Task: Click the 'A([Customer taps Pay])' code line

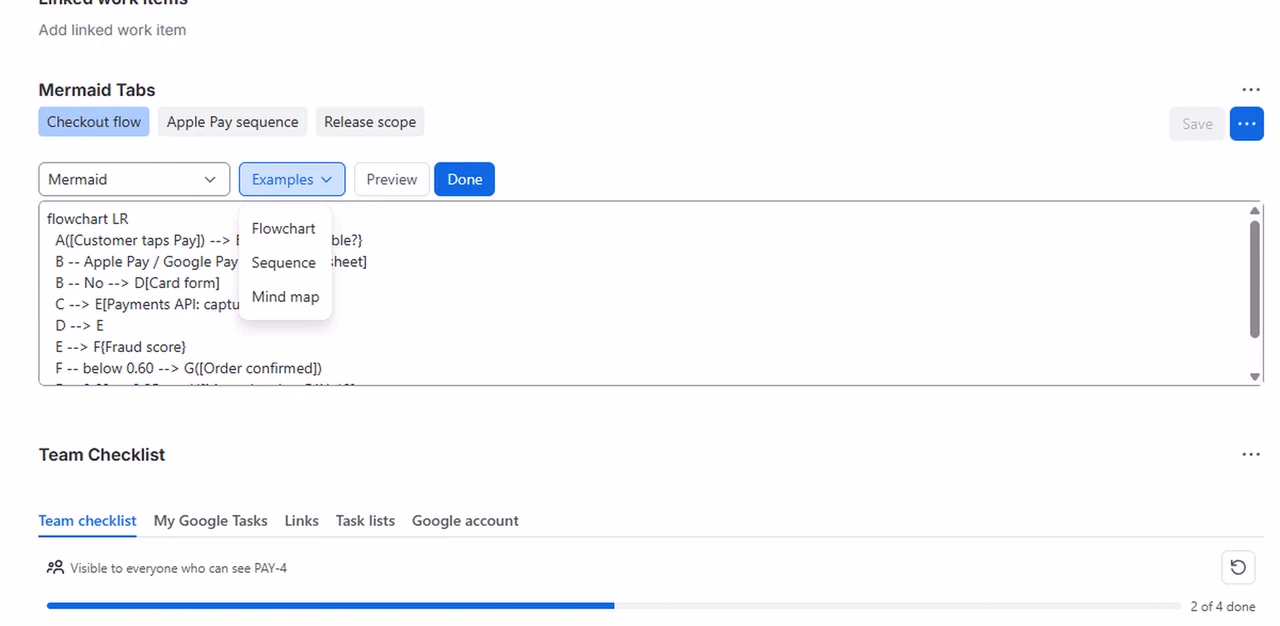Action: coord(147,240)
